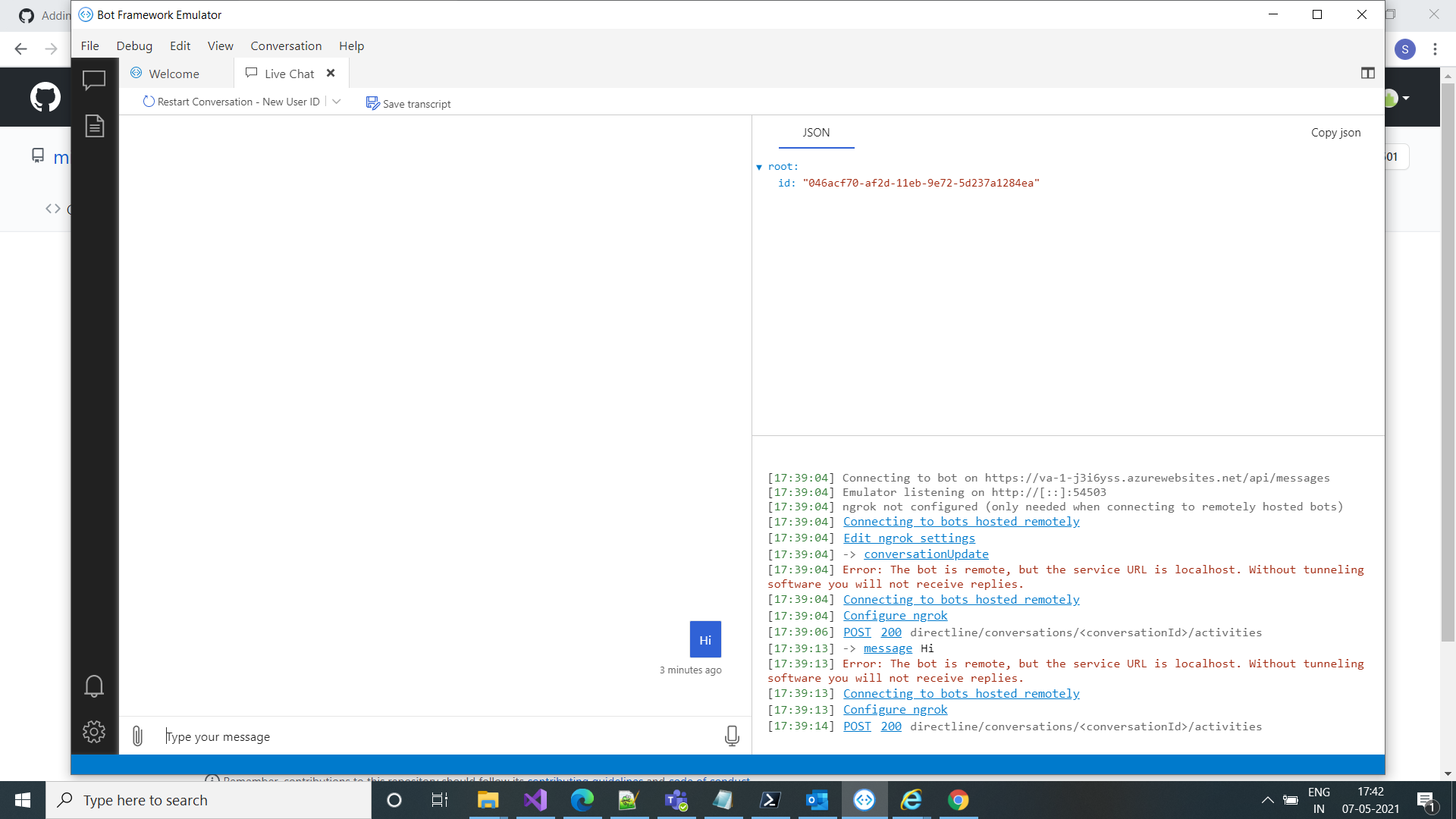Click the 17:39:04 Configure ngrok link
The image size is (1456, 819).
click(895, 615)
